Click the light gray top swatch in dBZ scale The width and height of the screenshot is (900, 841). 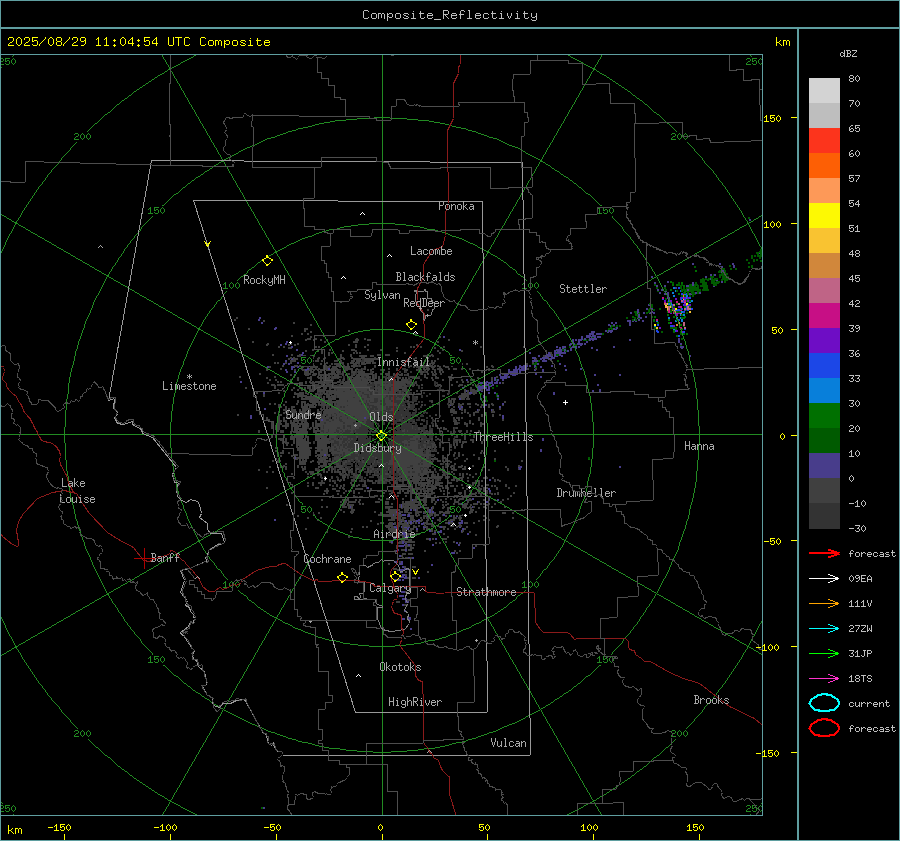824,91
